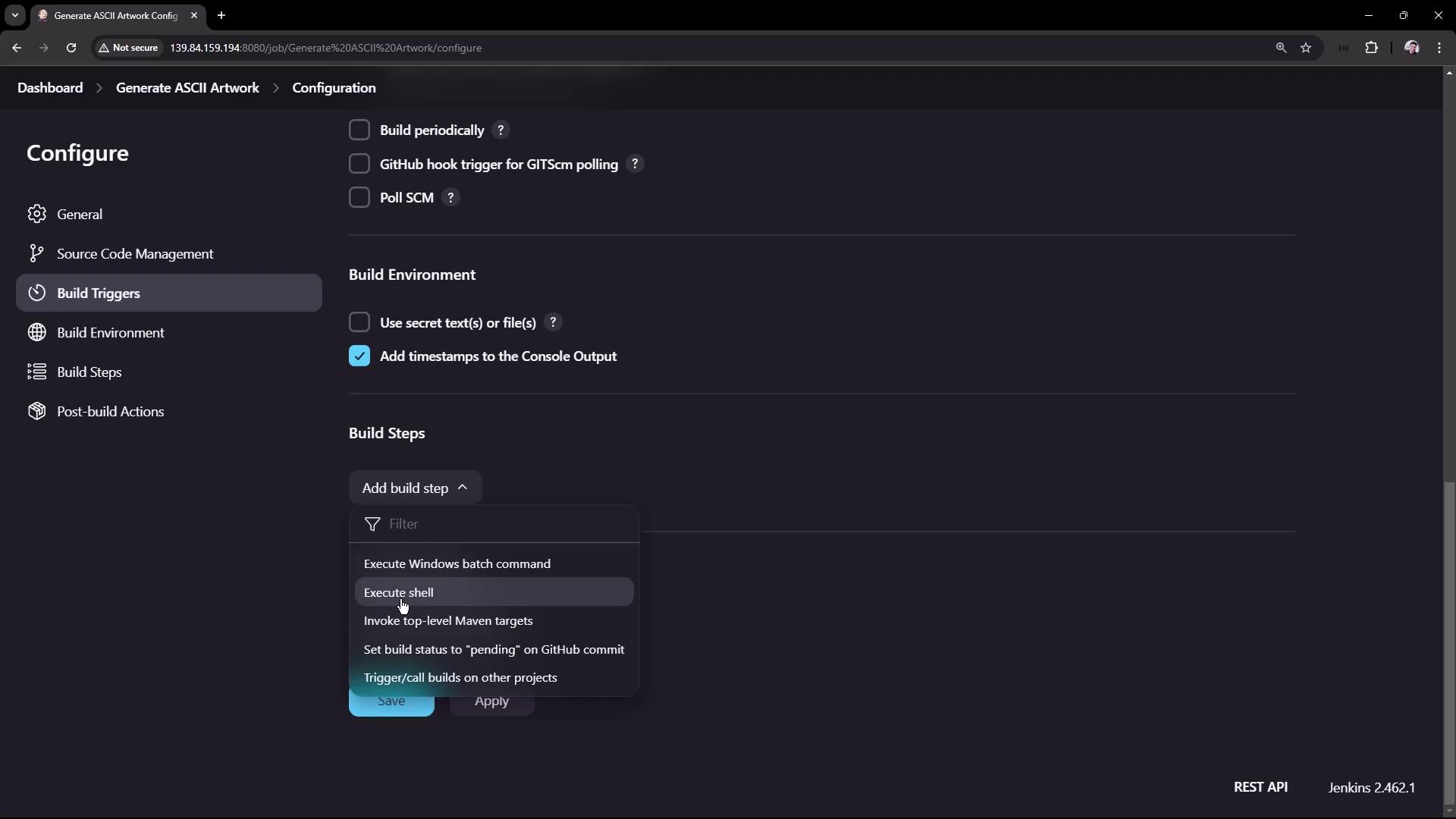
Task: Enable the Build periodically checkbox
Action: coord(359,130)
